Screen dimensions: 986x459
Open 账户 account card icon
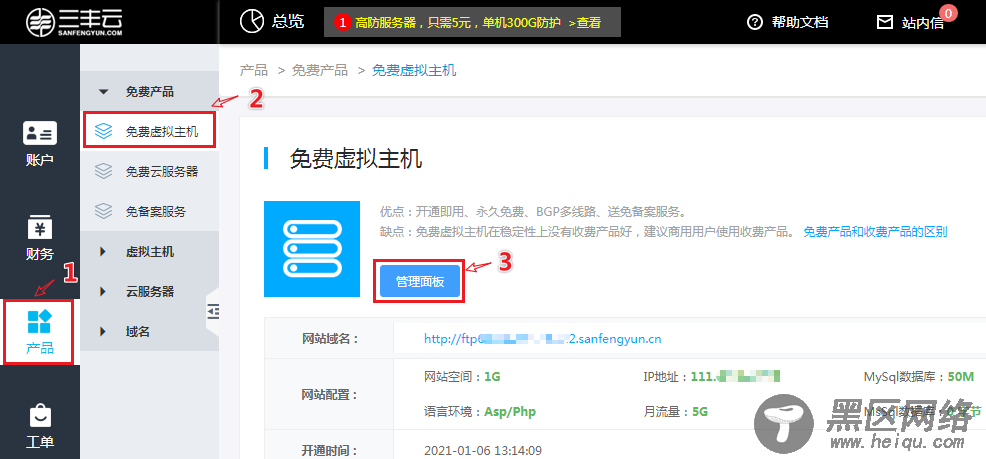coord(40,133)
